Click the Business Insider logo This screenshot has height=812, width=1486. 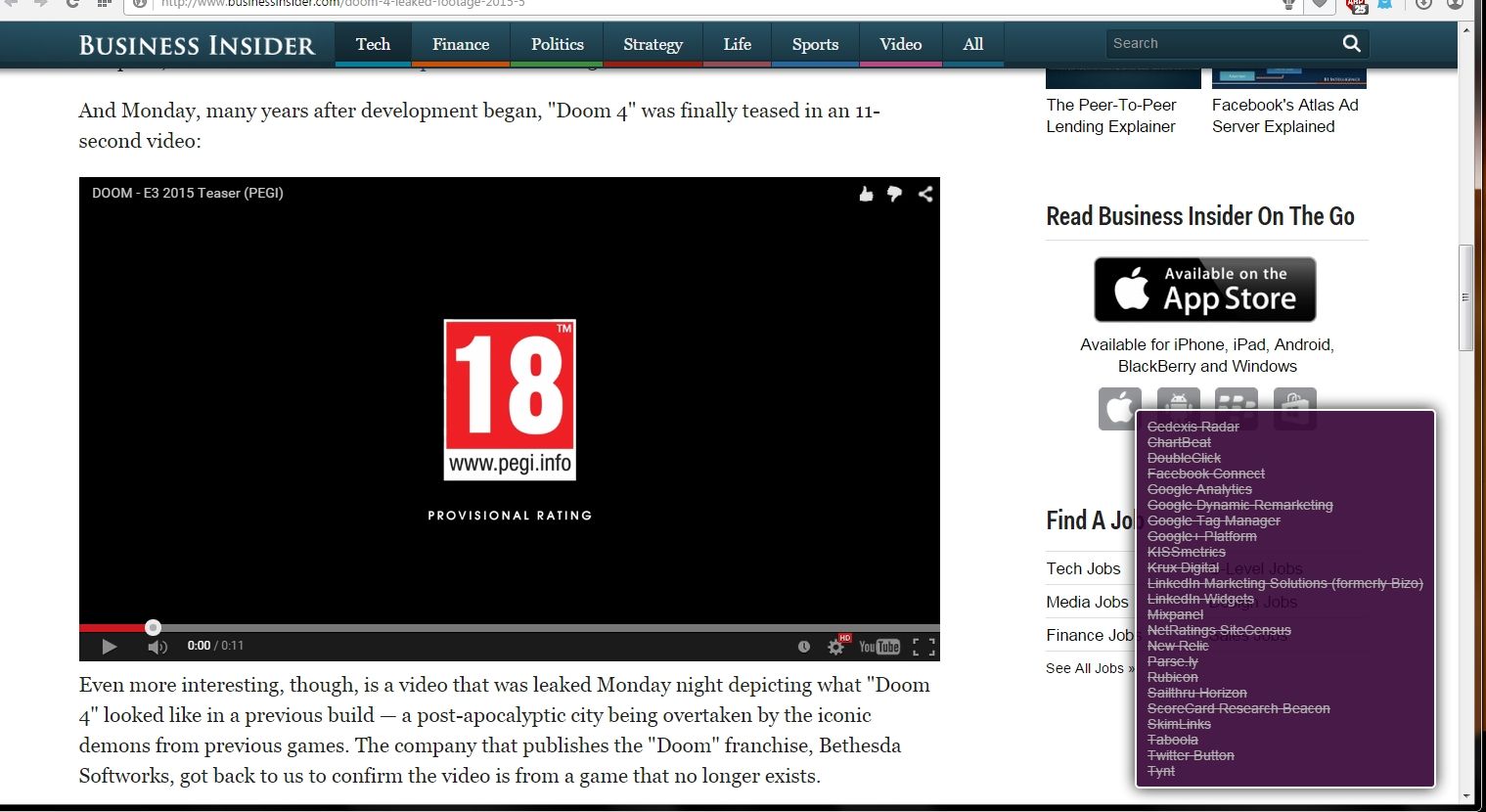coord(197,45)
